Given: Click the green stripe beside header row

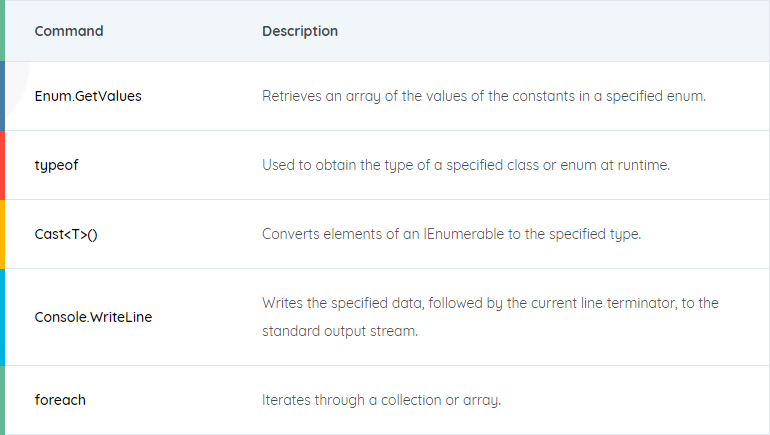Looking at the screenshot, I should pos(2,30).
